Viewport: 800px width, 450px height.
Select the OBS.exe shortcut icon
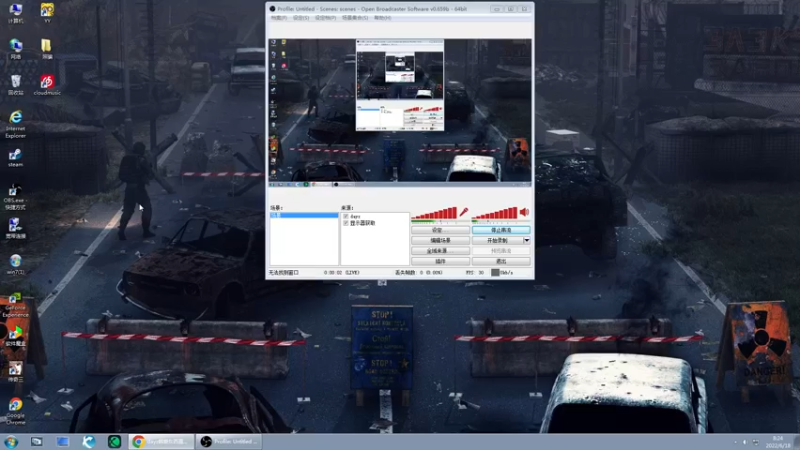15,197
